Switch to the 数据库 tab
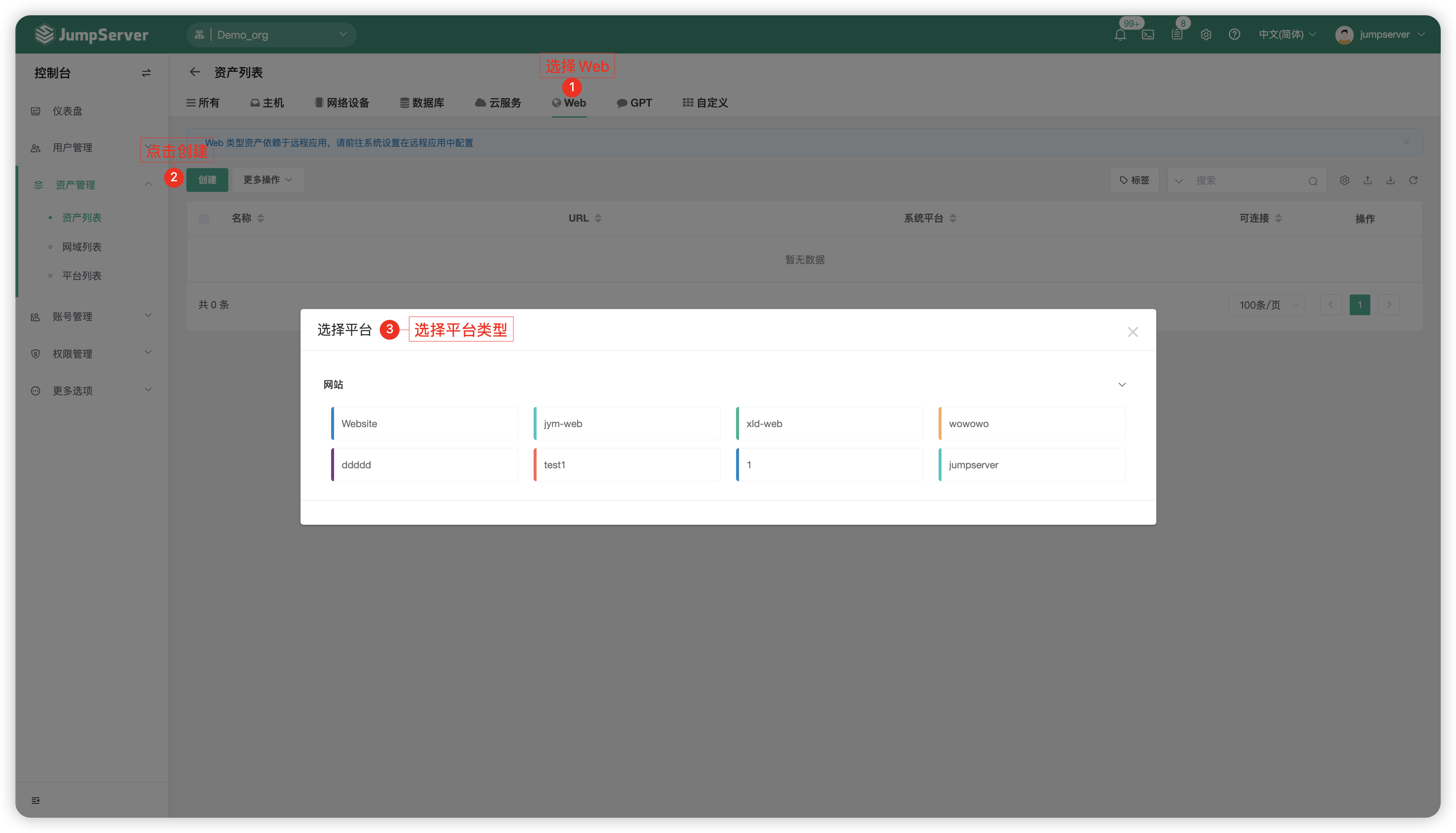Screen dimensions: 1456x833 click(x=422, y=103)
